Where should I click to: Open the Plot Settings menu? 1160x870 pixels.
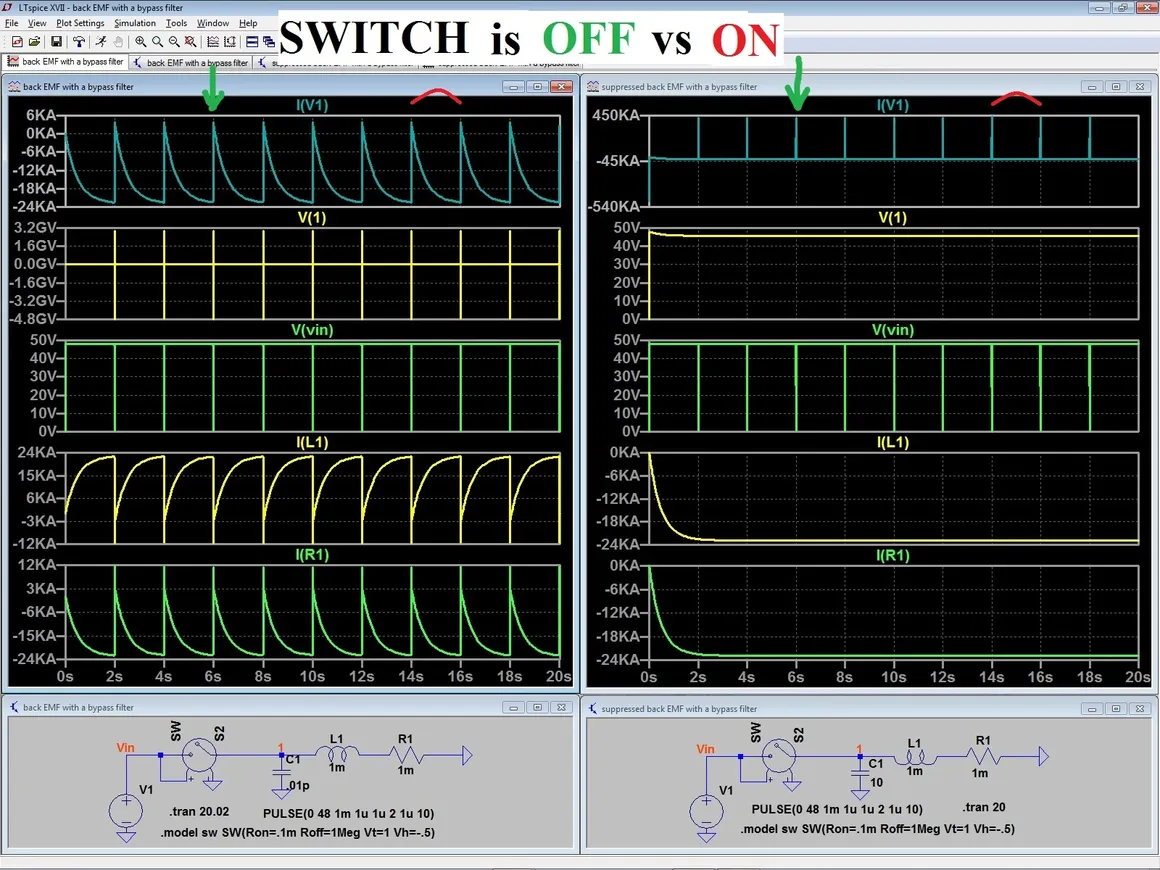pos(80,23)
